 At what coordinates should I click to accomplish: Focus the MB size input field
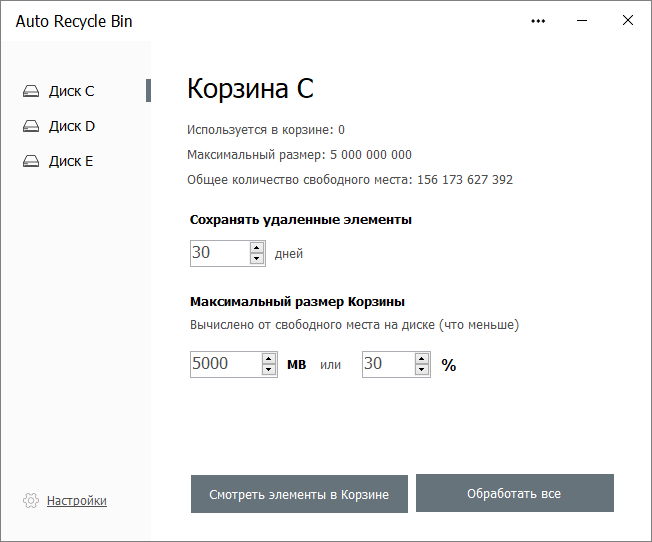click(x=224, y=364)
